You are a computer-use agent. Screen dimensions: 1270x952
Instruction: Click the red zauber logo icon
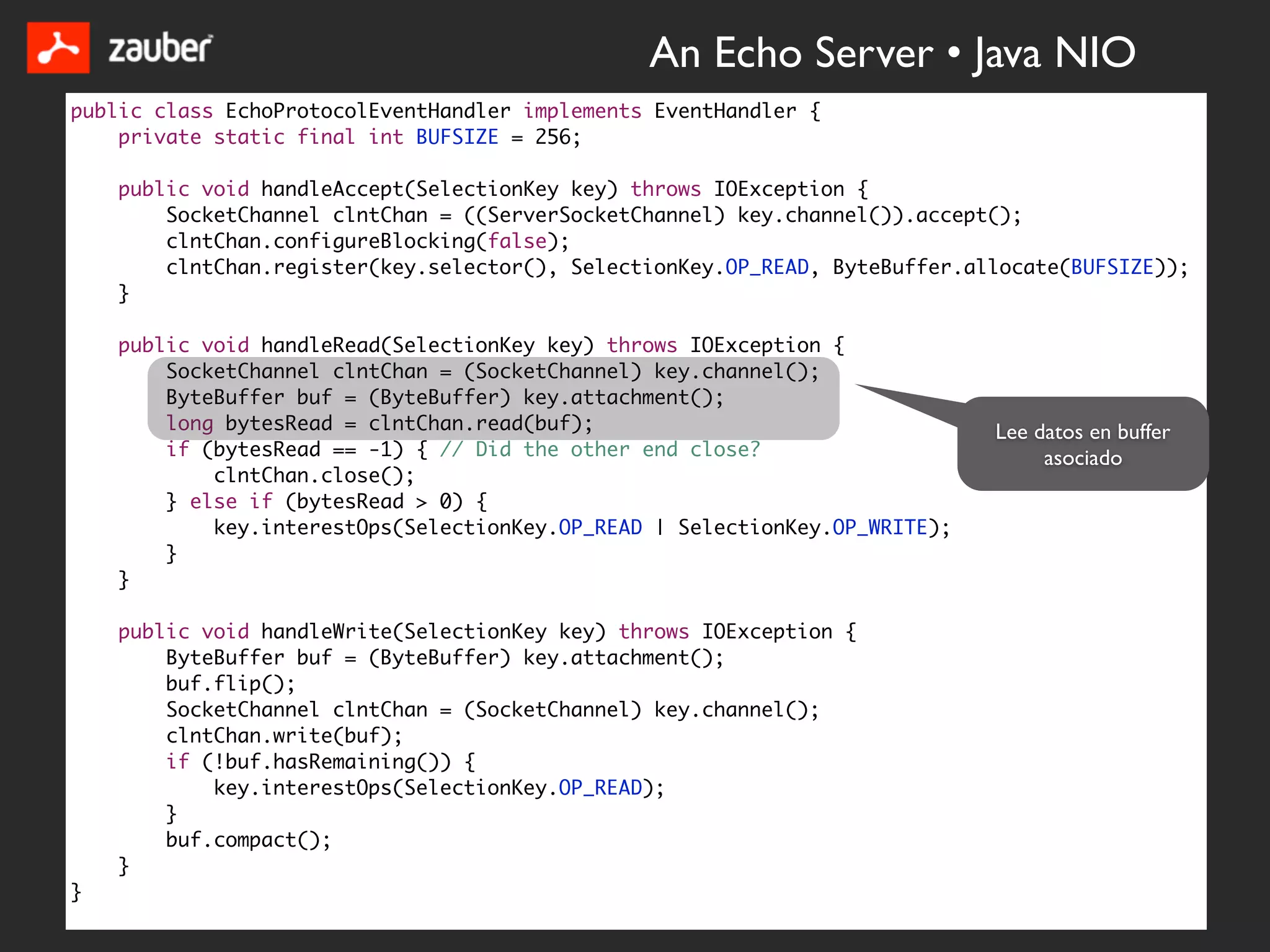tap(58, 48)
